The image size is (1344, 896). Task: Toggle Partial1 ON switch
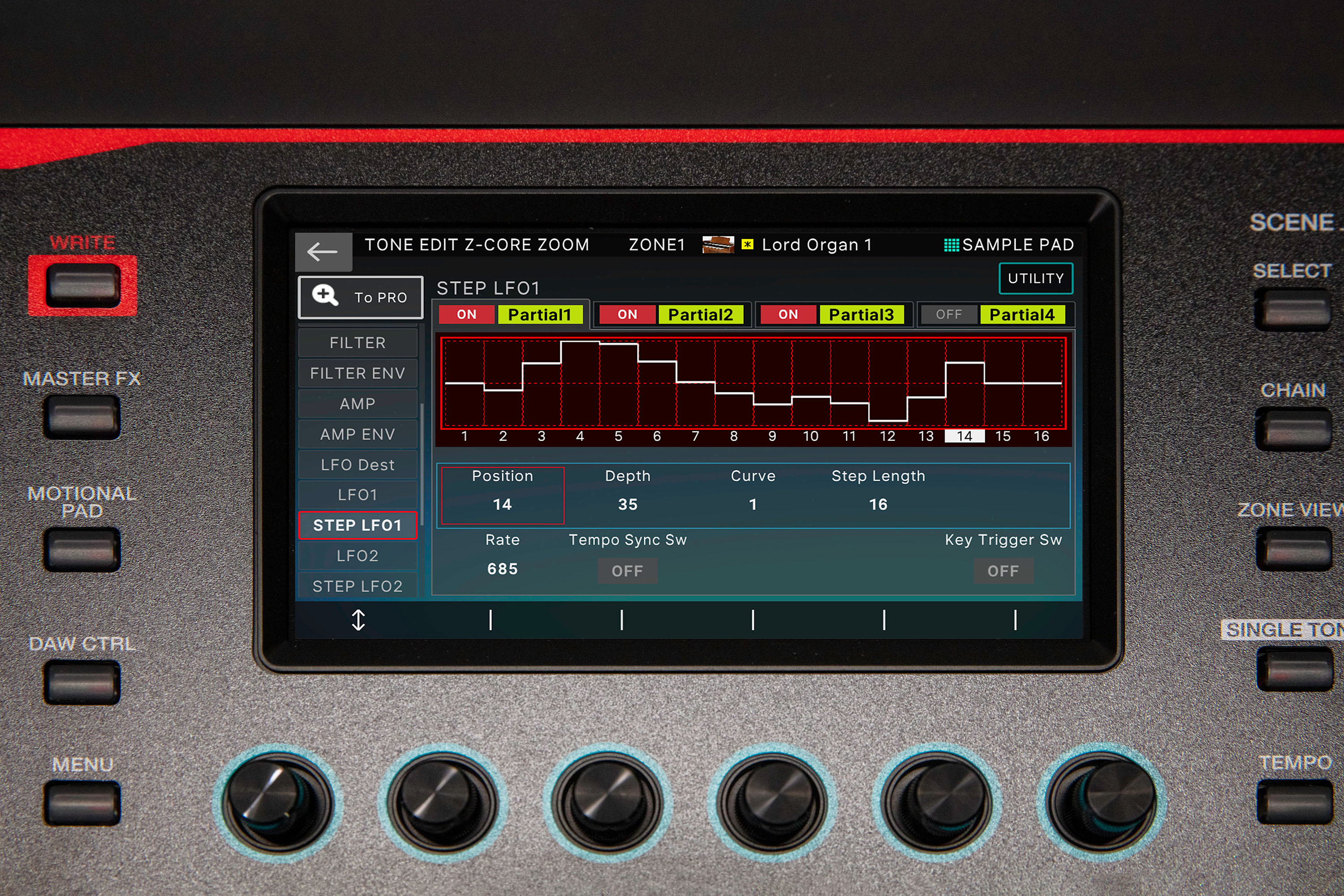click(x=463, y=313)
